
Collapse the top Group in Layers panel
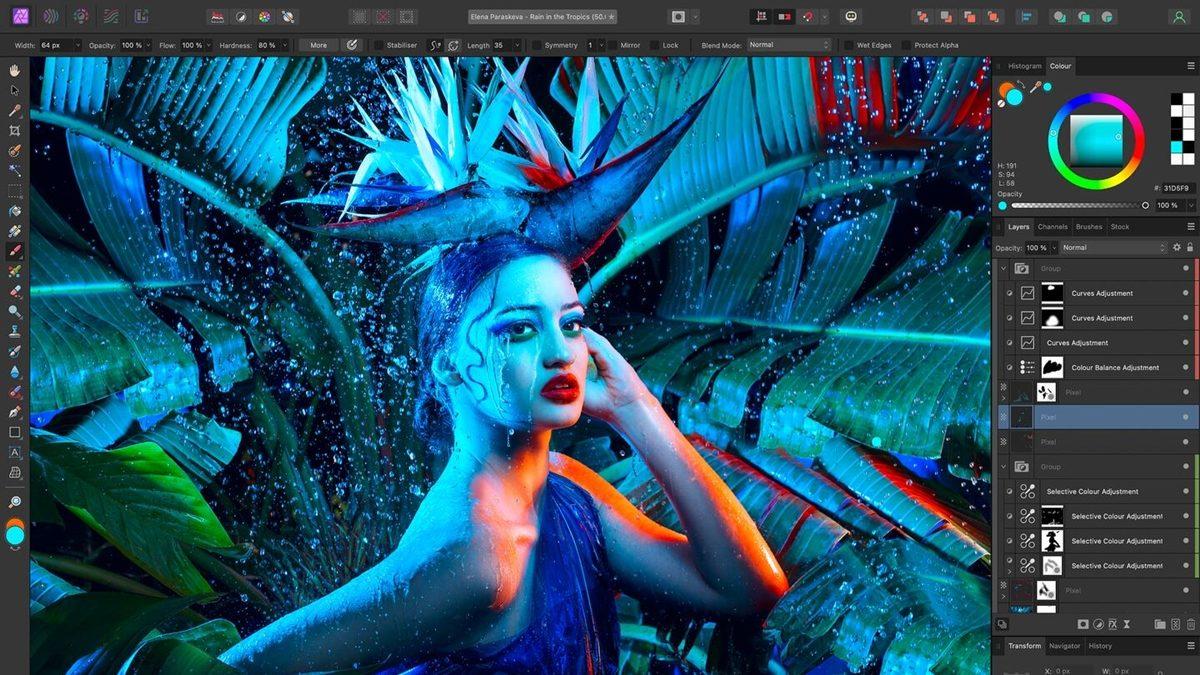pyautogui.click(x=1003, y=267)
